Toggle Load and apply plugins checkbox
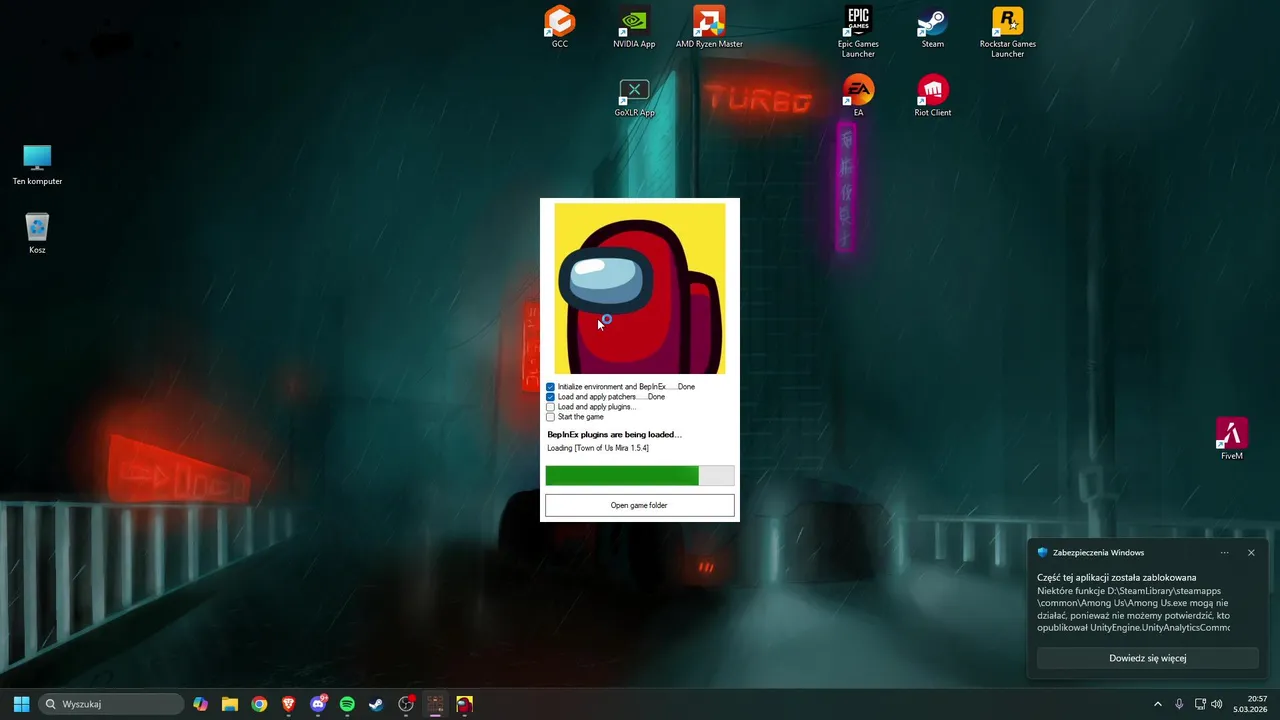This screenshot has width=1280, height=720. point(550,407)
